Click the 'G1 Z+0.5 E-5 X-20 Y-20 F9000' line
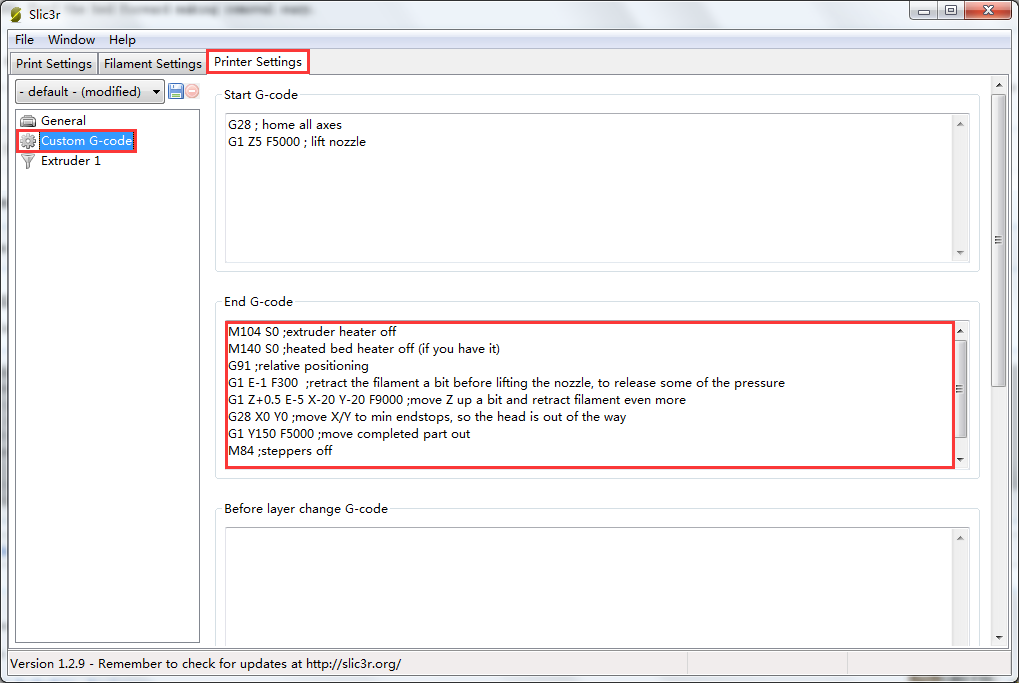This screenshot has width=1019, height=683. click(457, 400)
